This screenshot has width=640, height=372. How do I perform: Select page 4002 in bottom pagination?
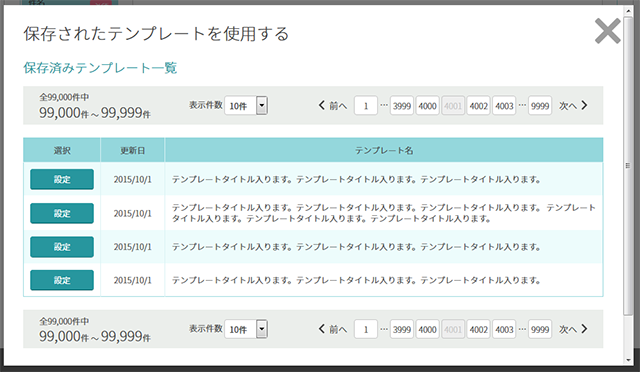click(x=478, y=329)
